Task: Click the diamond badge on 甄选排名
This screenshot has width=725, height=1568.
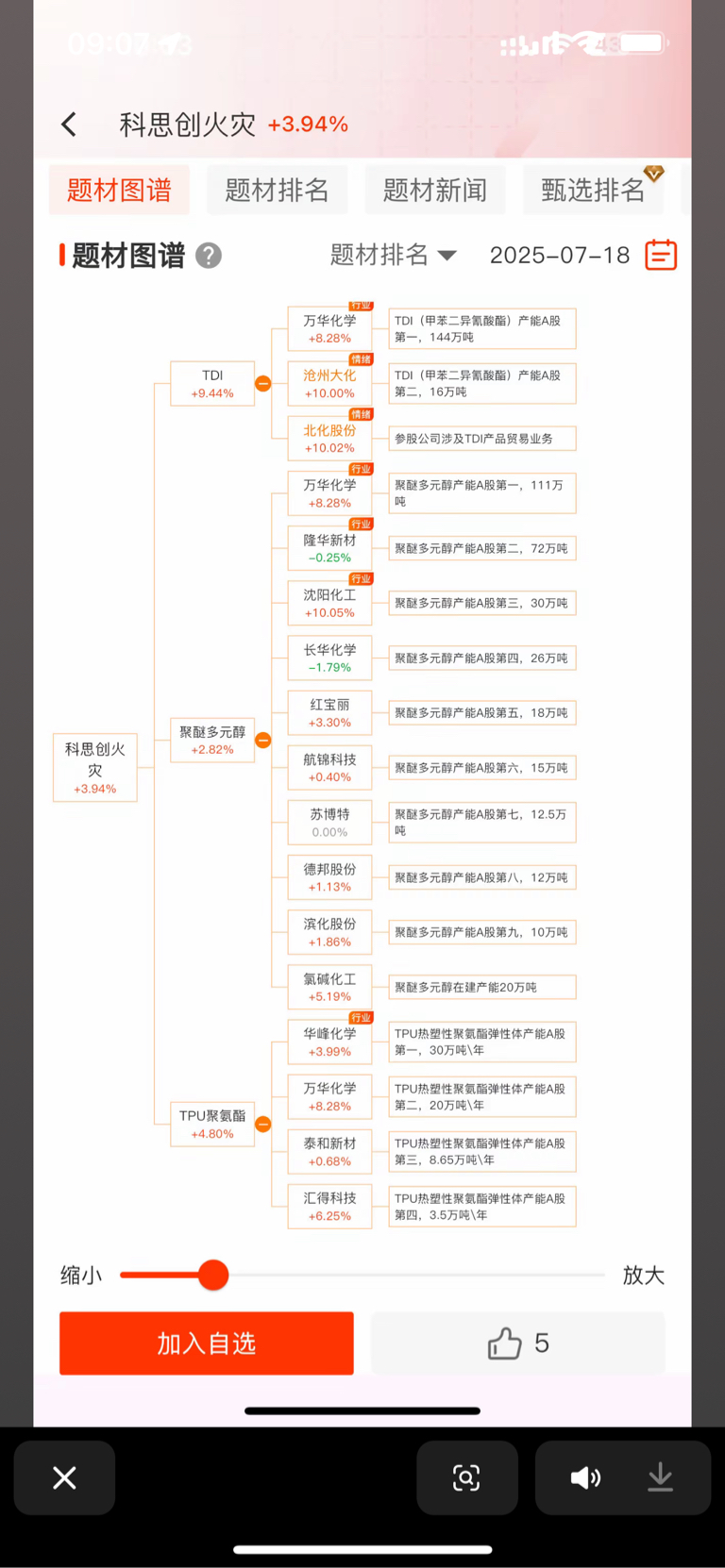Action: point(653,174)
